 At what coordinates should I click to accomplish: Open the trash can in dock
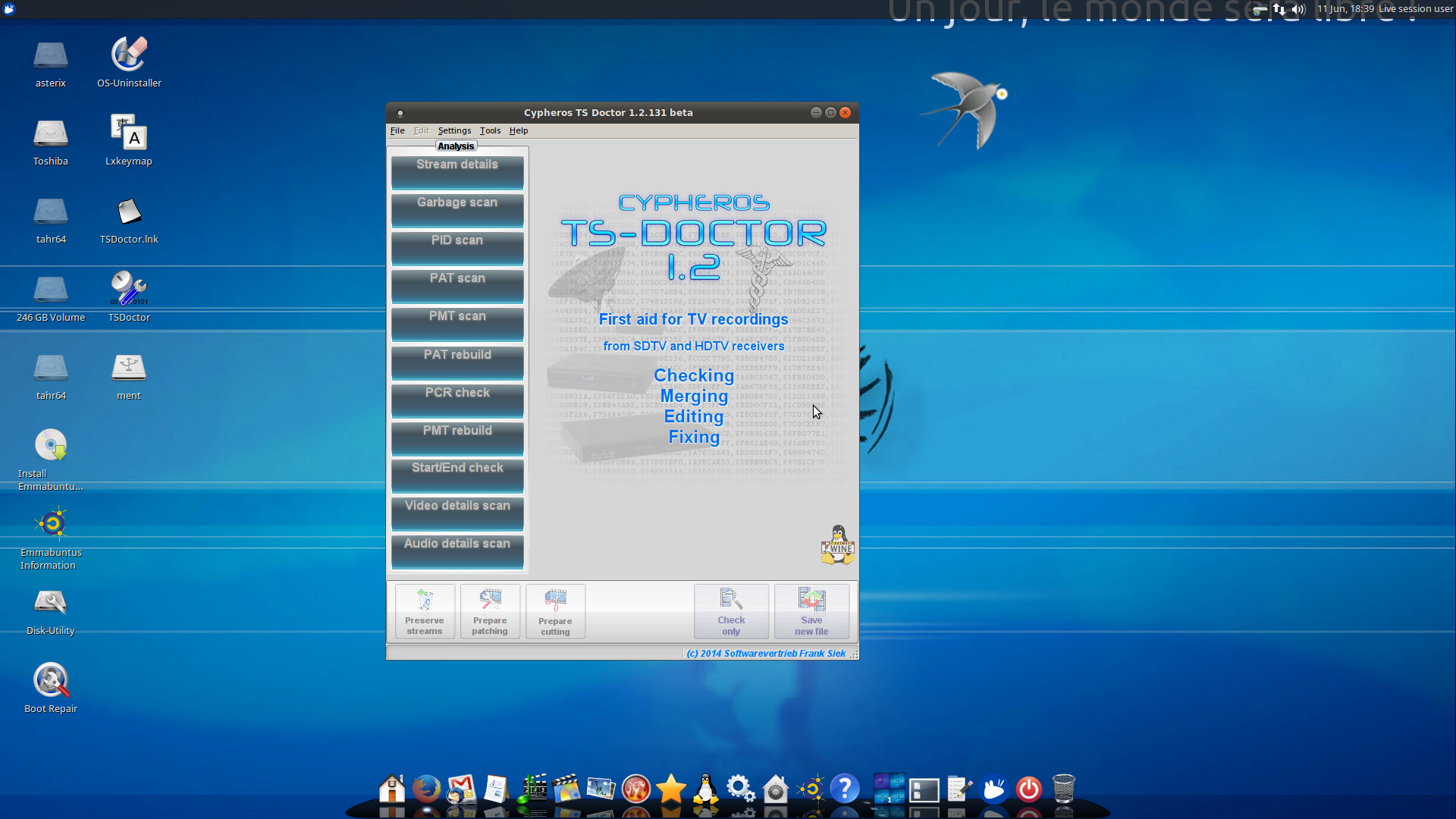(x=1064, y=789)
